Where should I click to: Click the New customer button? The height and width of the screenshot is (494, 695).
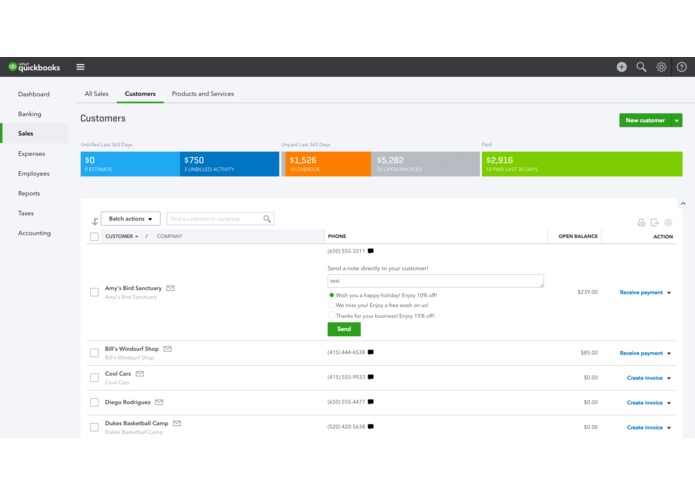[x=645, y=120]
